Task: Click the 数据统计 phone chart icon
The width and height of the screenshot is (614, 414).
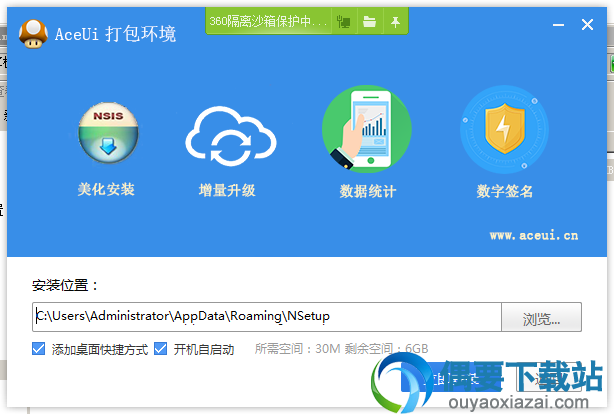Action: click(x=367, y=129)
